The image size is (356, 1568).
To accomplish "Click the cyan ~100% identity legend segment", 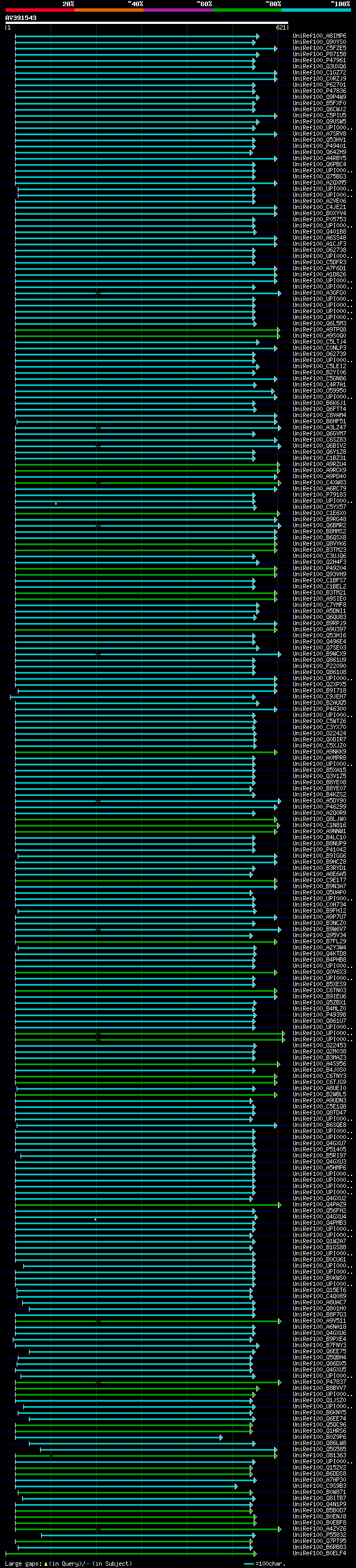I will pos(316,10).
